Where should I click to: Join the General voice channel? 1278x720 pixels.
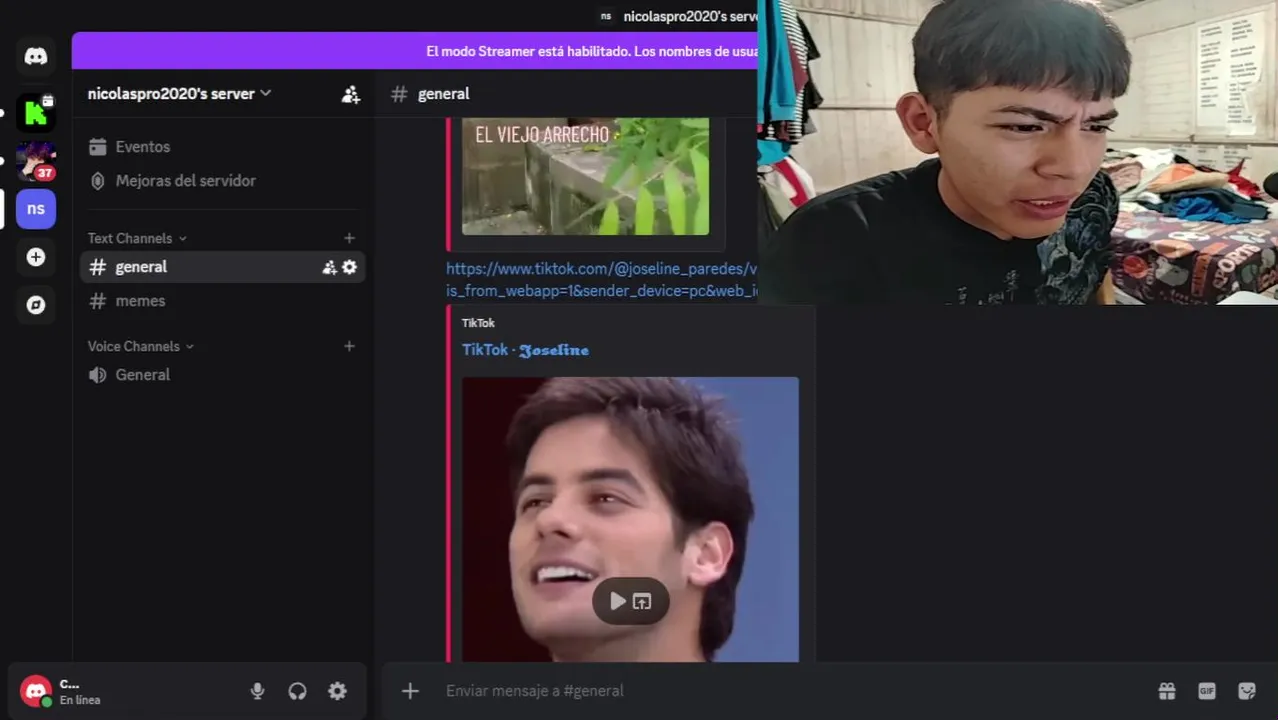222,375
